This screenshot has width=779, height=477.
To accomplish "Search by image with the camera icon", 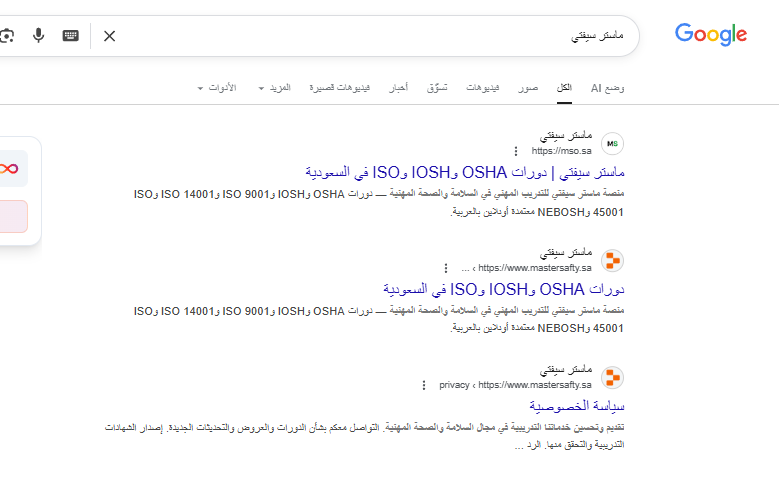I will point(6,36).
